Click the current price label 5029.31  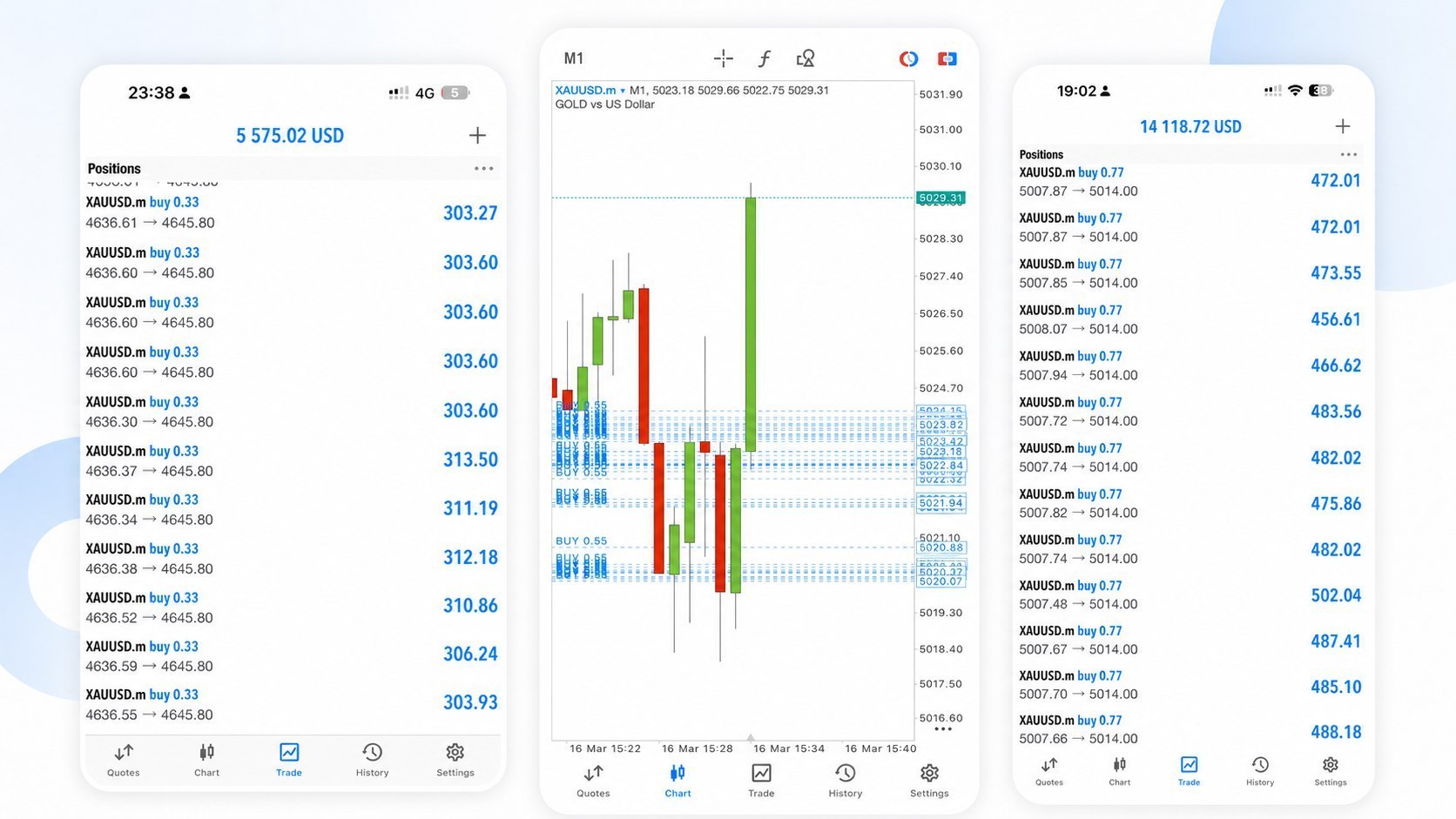click(x=941, y=198)
